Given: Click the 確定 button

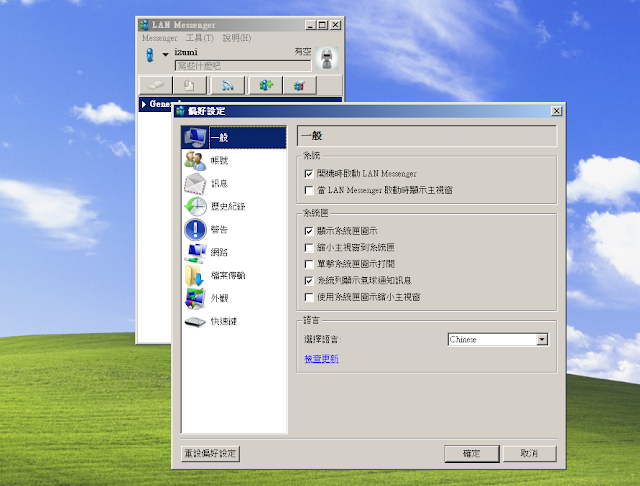Looking at the screenshot, I should [x=472, y=453].
